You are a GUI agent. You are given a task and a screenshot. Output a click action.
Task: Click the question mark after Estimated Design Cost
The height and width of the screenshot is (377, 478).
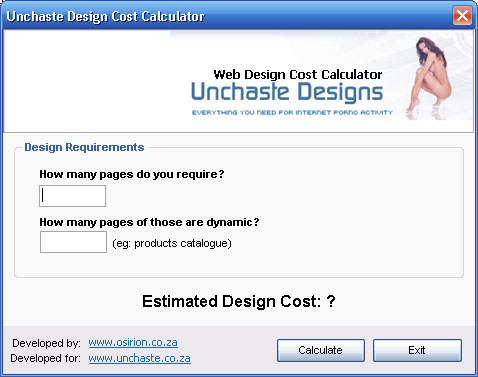(x=331, y=301)
